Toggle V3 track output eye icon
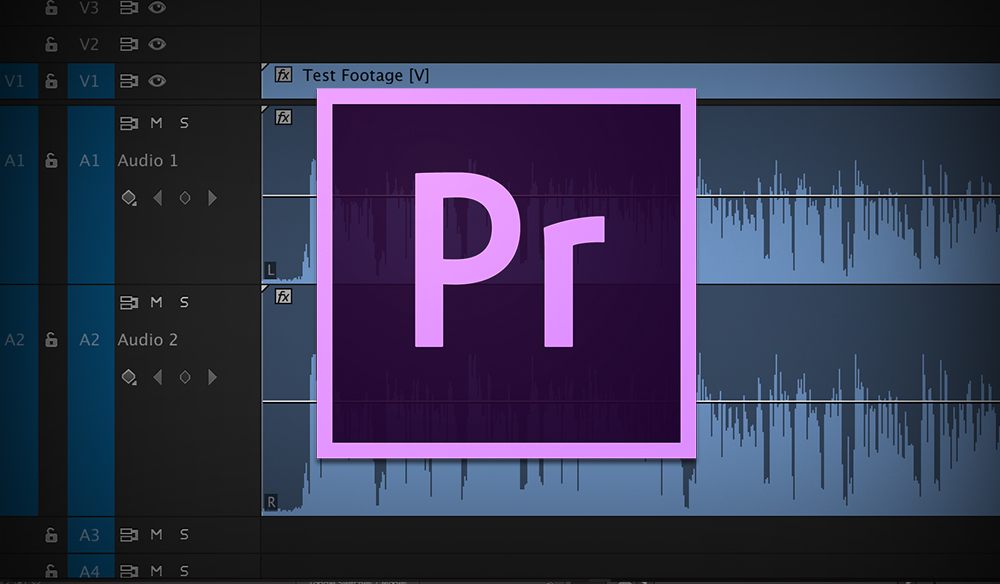Image resolution: width=1000 pixels, height=584 pixels. (x=156, y=8)
